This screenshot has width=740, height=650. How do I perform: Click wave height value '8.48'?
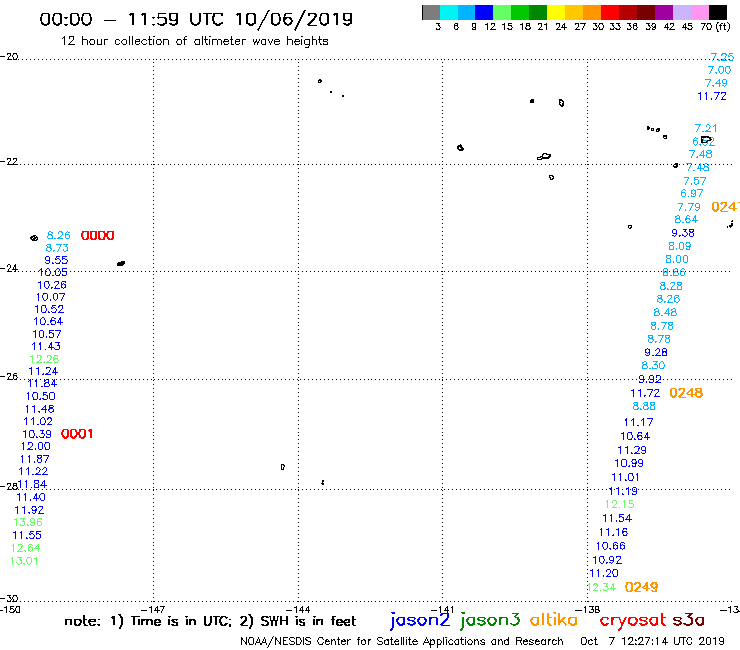click(665, 312)
